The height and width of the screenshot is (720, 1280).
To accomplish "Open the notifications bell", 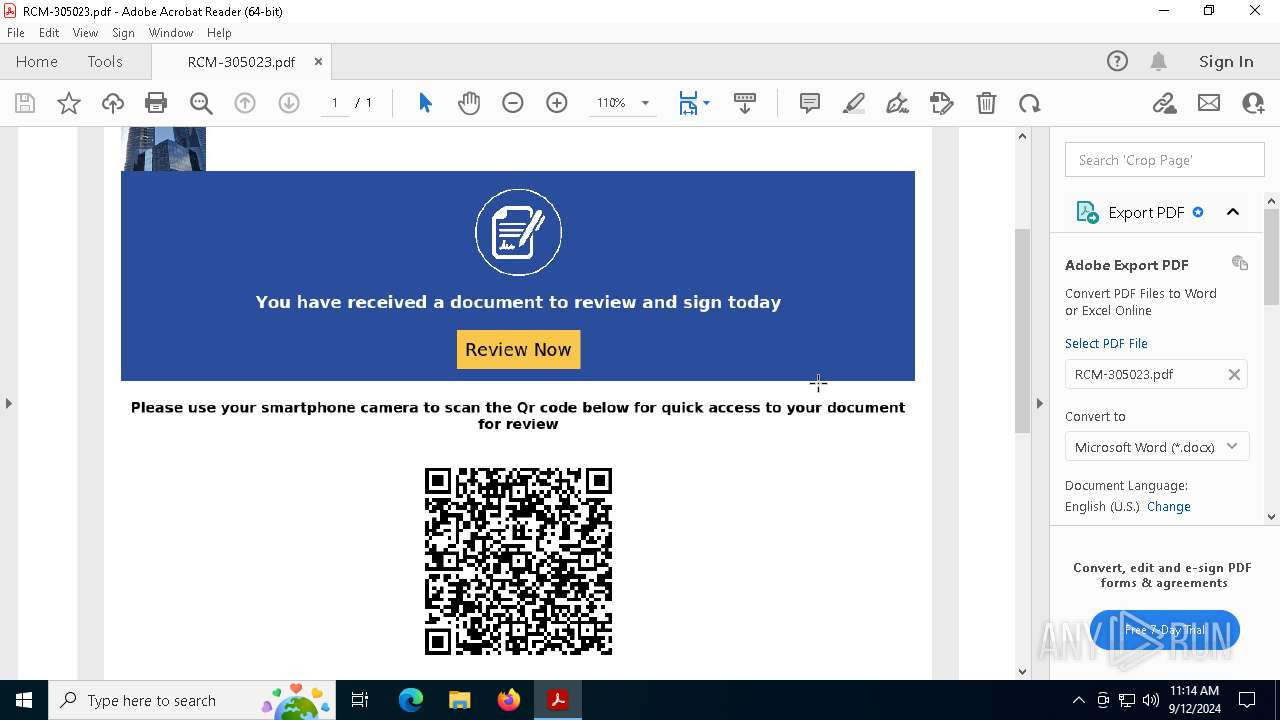I will [1159, 61].
